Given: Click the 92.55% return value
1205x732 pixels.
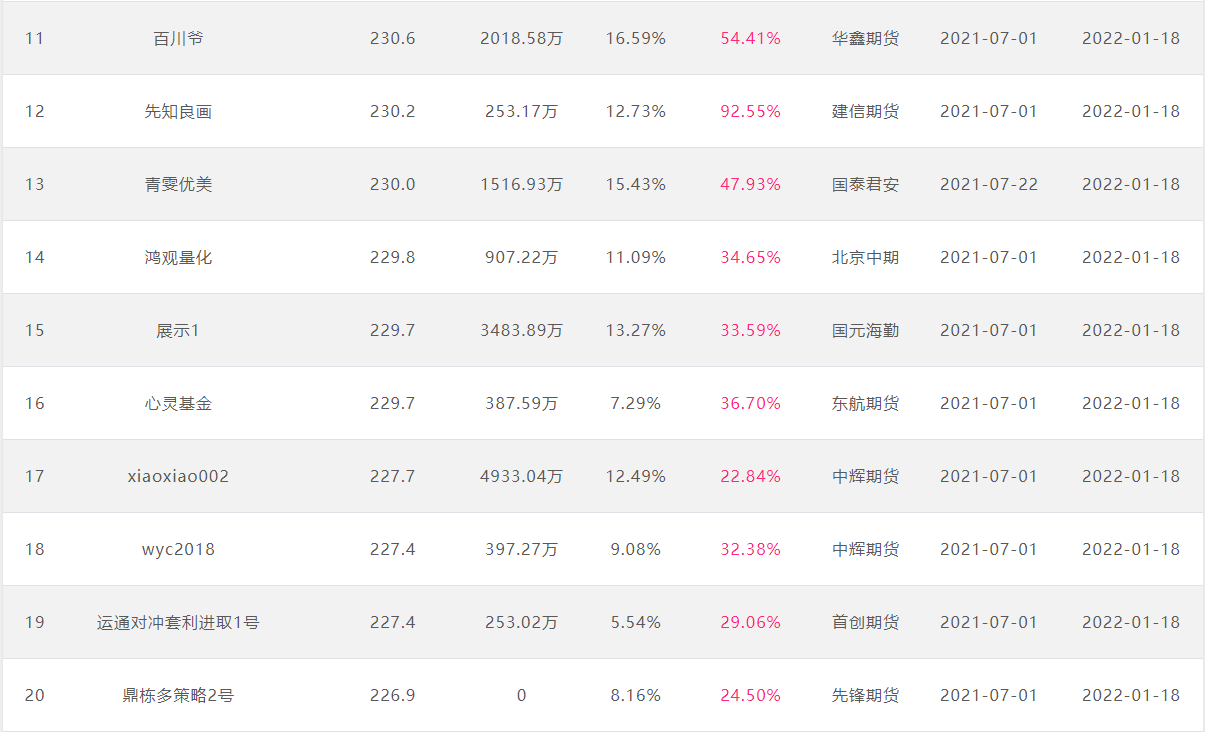Looking at the screenshot, I should [x=750, y=112].
